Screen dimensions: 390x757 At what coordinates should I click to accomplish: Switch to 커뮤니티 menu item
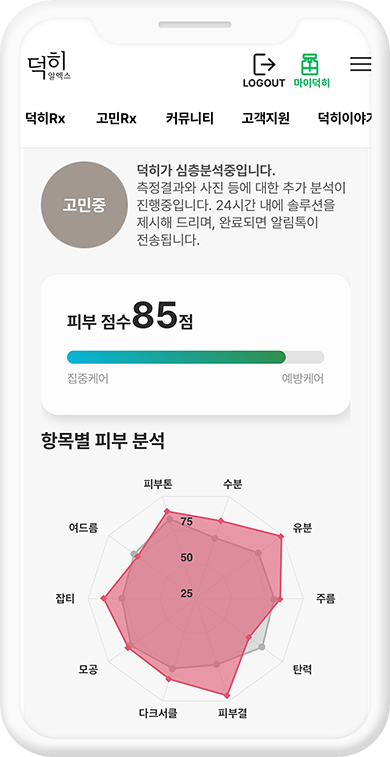point(190,119)
